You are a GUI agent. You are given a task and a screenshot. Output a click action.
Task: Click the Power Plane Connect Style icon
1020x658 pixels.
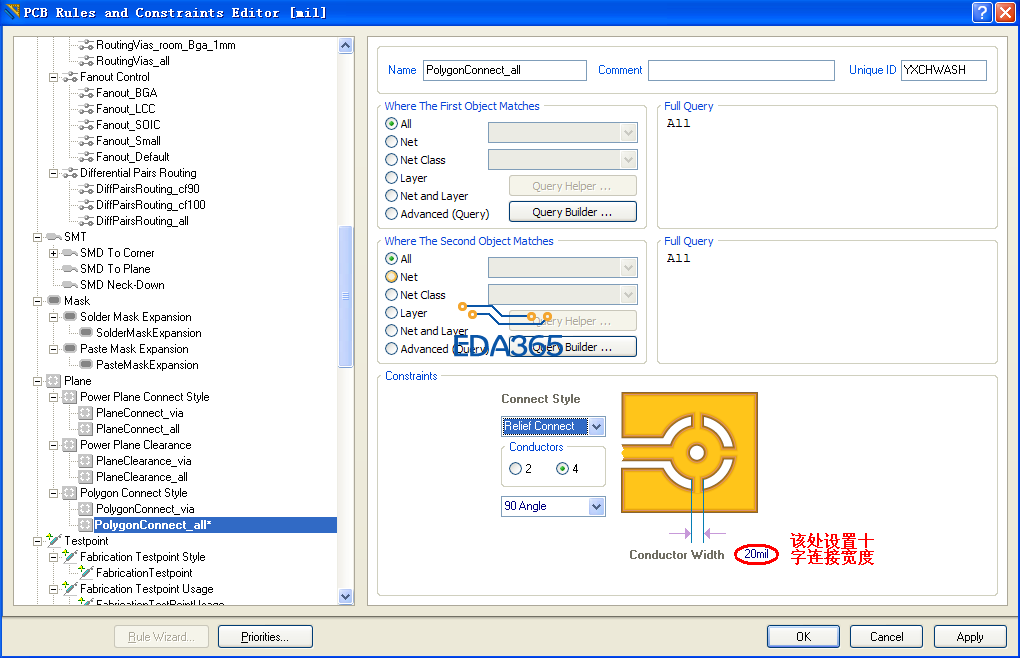click(70, 397)
